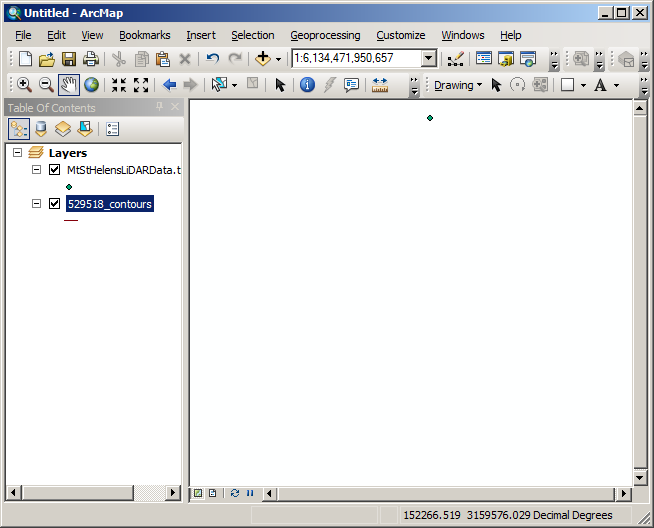
Task: Select the Zoom In tool
Action: pyautogui.click(x=24, y=85)
